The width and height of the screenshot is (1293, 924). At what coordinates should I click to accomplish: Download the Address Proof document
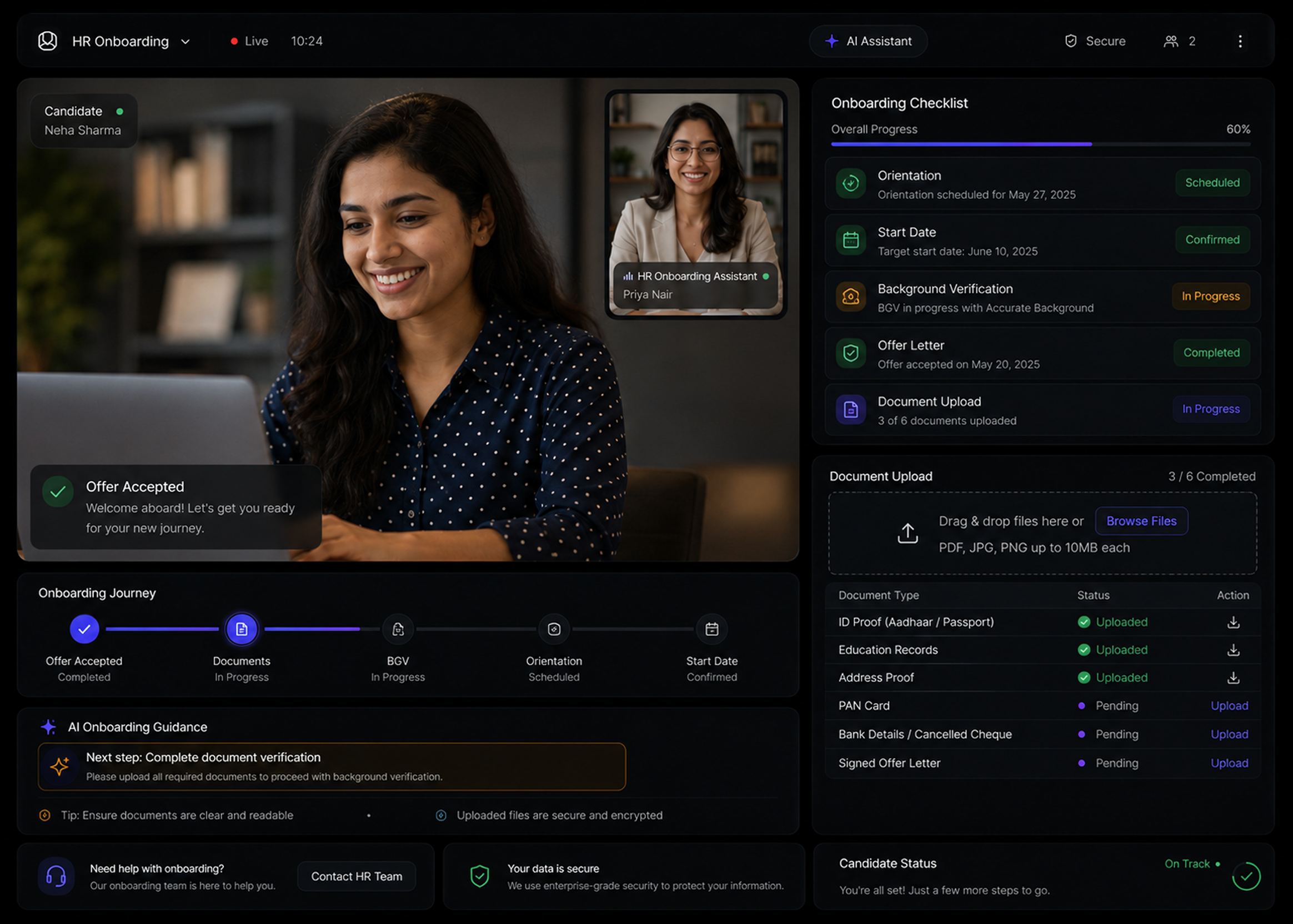[1233, 677]
